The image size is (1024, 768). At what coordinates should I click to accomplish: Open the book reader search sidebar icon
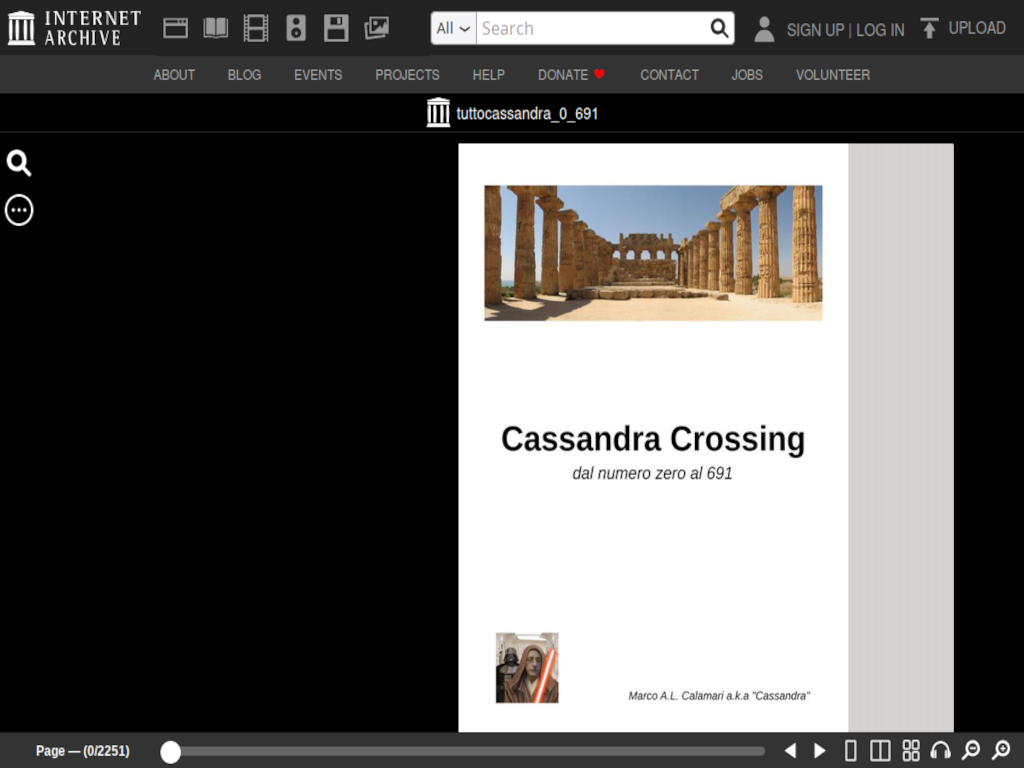click(19, 163)
